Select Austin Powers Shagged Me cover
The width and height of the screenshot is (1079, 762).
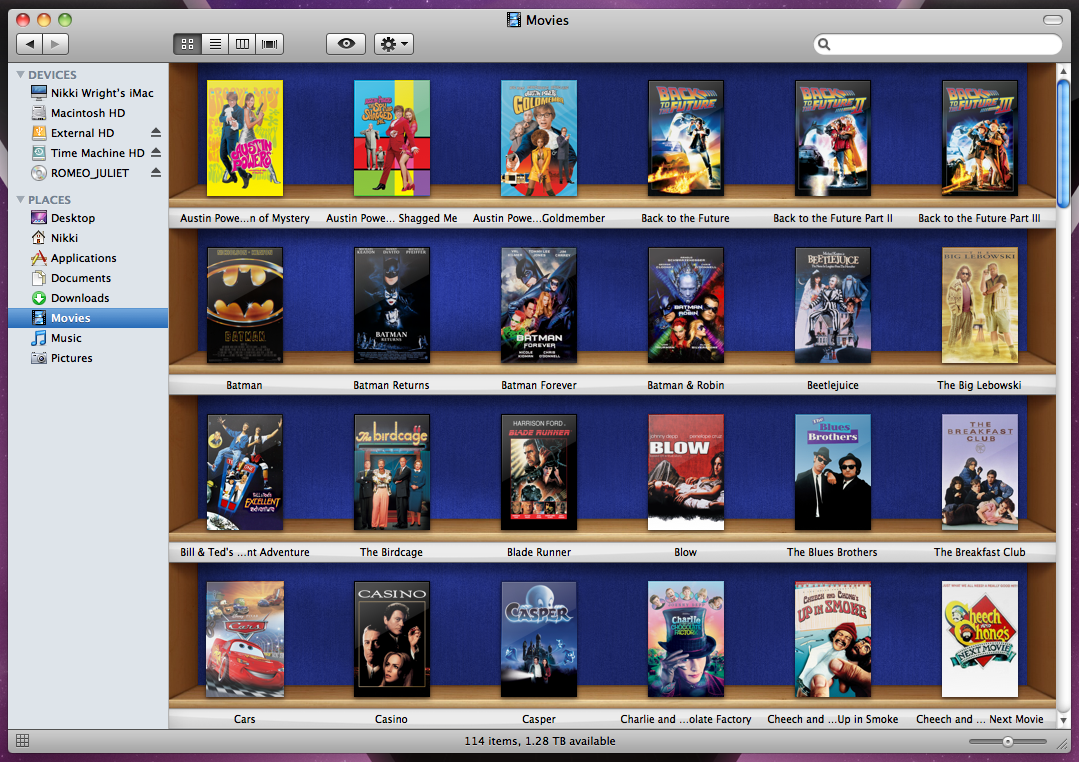392,138
